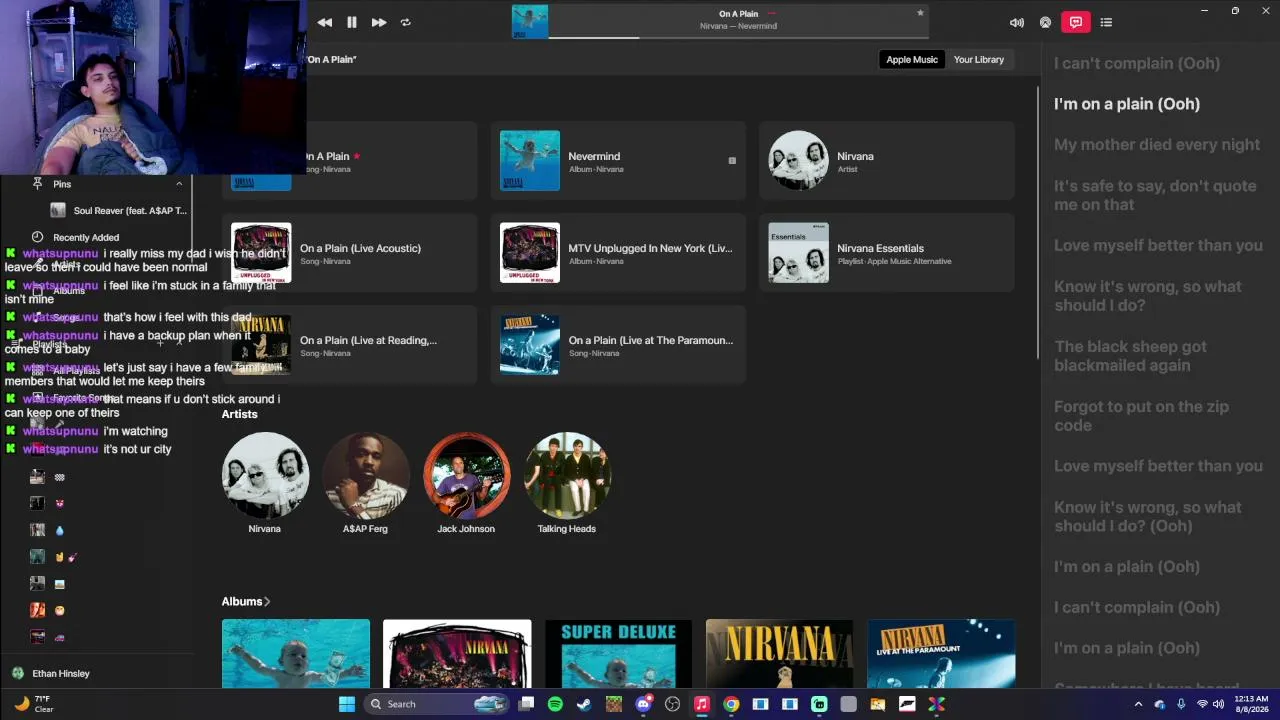Favorite the playing song with the star
The height and width of the screenshot is (720, 1280).
coord(920,13)
